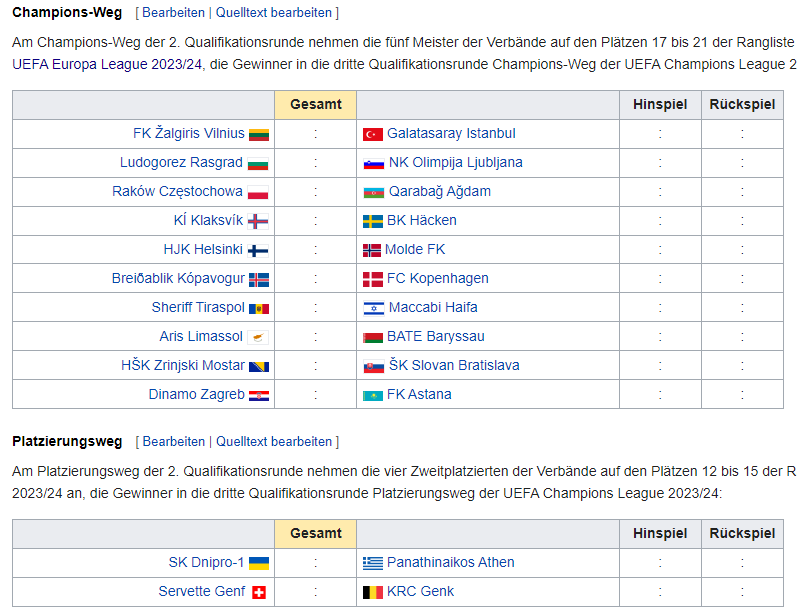The image size is (797, 616).
Task: Click the Swedish flag beside BK Häcken
Action: (x=373, y=221)
